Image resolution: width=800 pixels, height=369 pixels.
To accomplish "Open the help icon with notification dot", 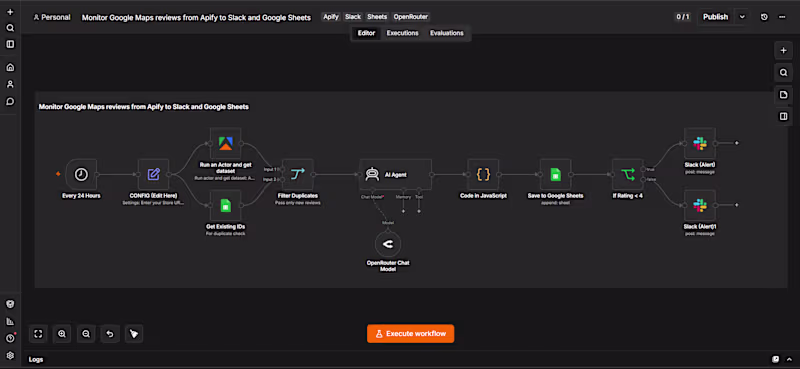I will click(x=10, y=338).
